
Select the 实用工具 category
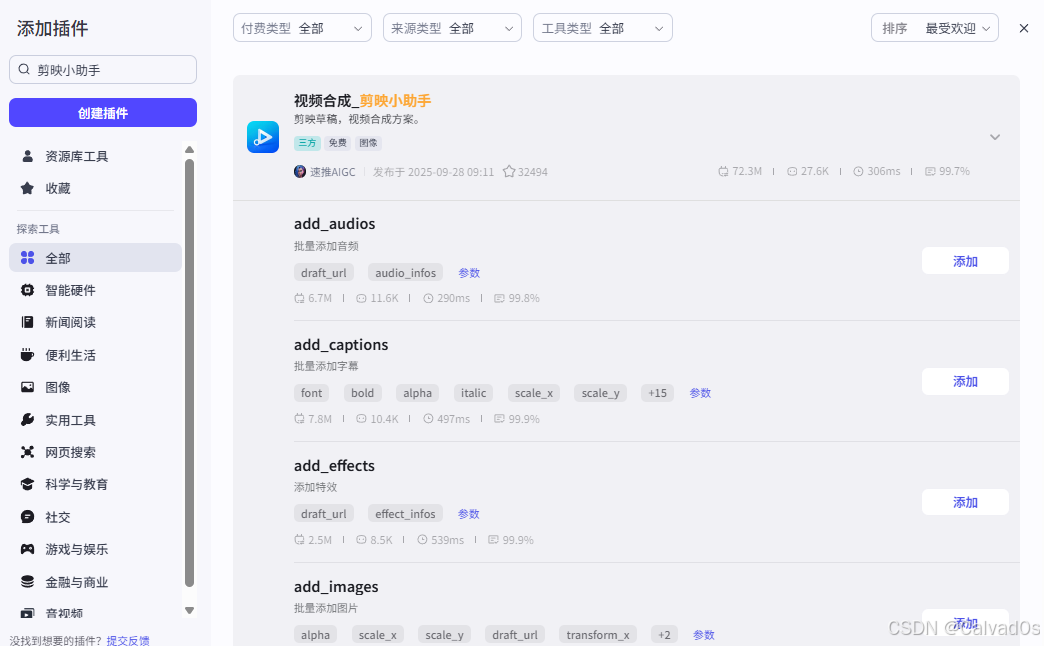point(95,420)
